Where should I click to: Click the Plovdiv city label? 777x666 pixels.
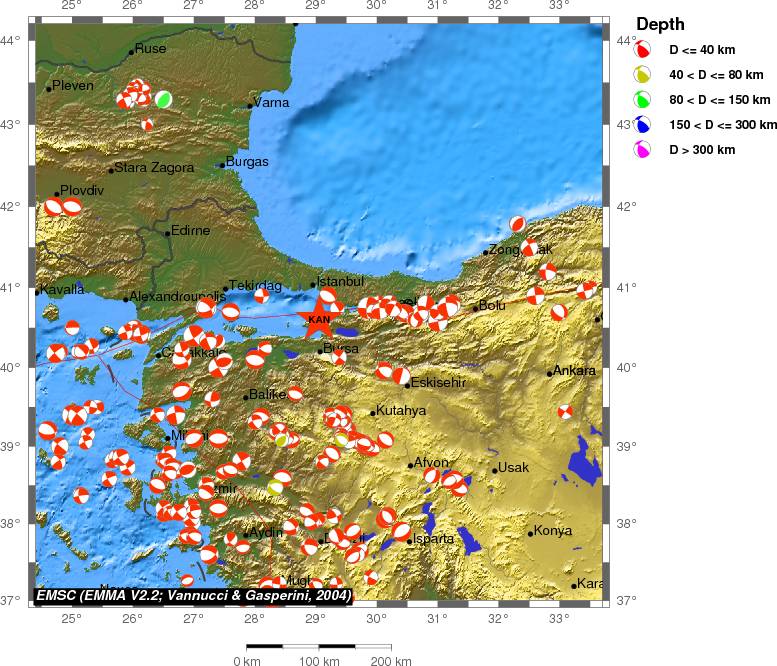tap(81, 190)
